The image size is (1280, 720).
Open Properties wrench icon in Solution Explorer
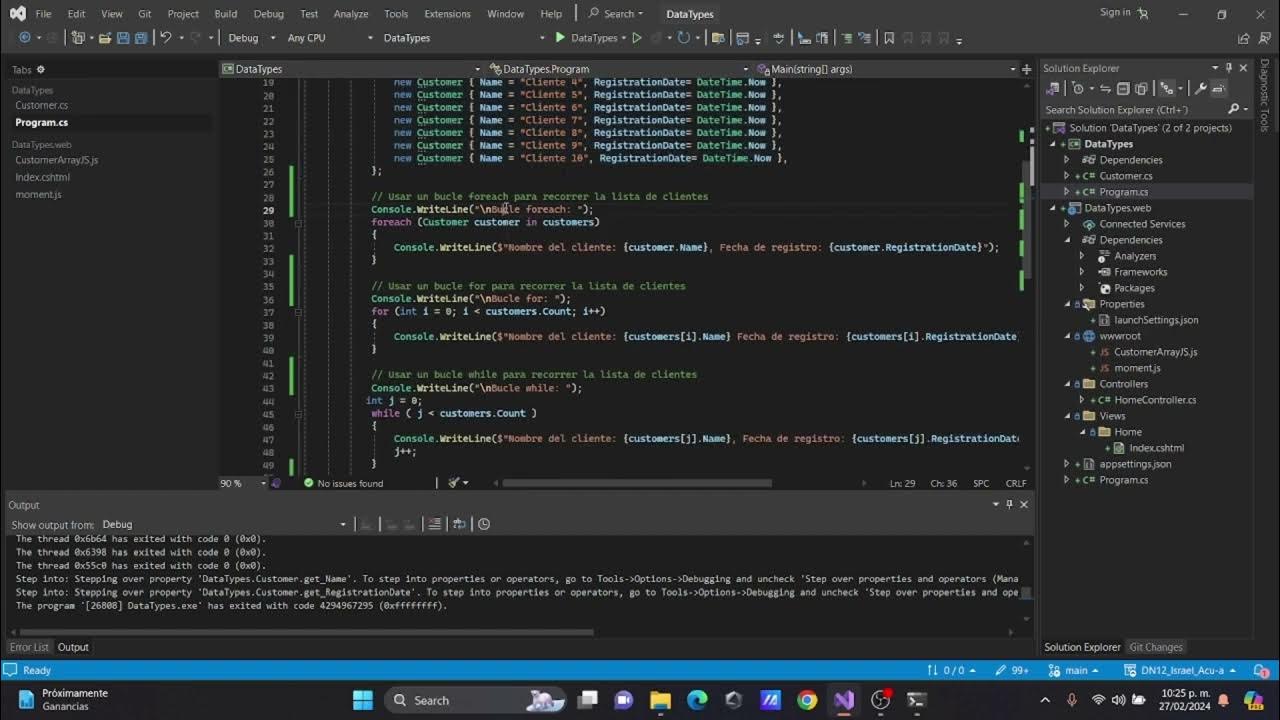[x=1200, y=88]
